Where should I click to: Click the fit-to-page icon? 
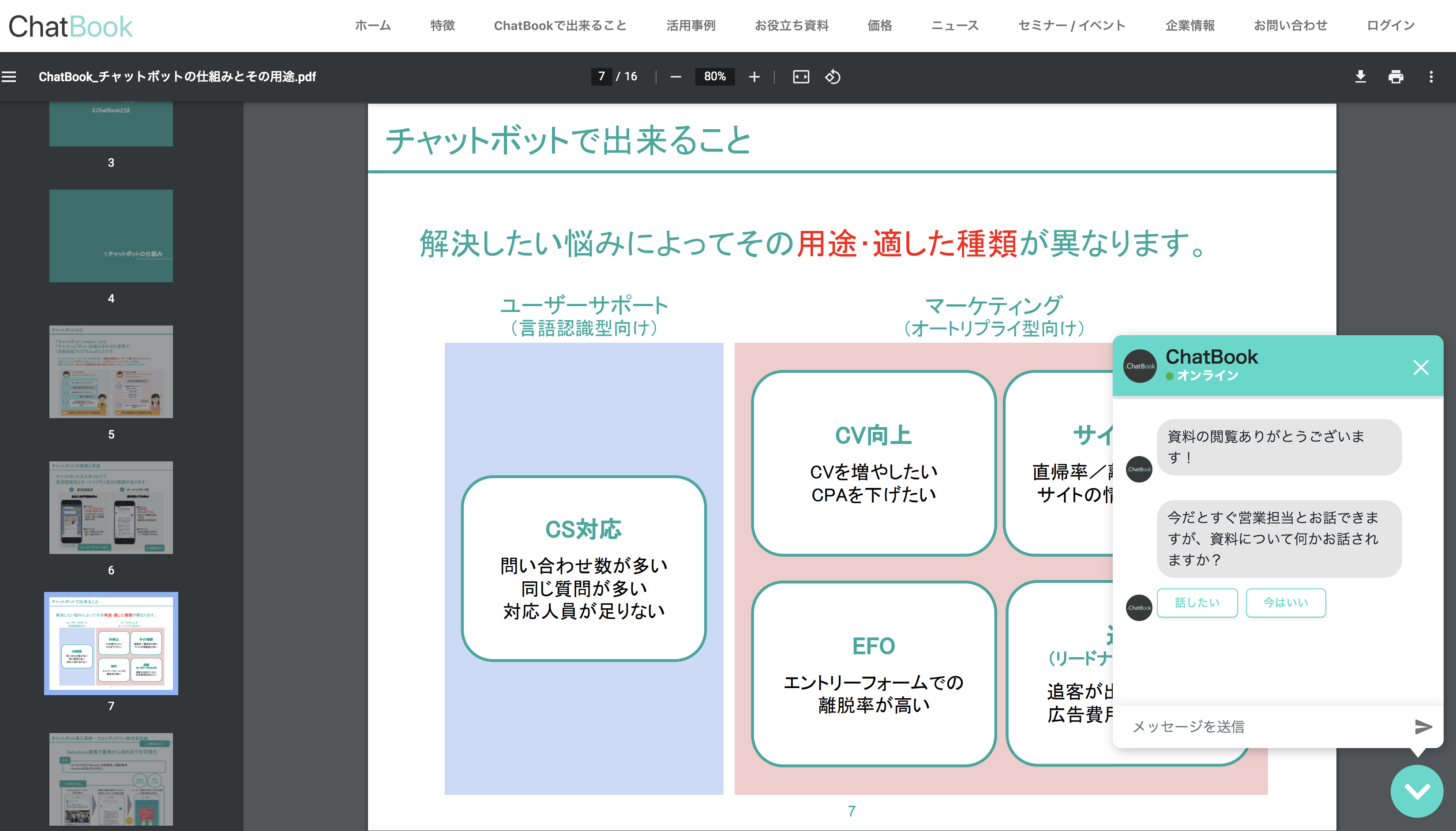(801, 76)
